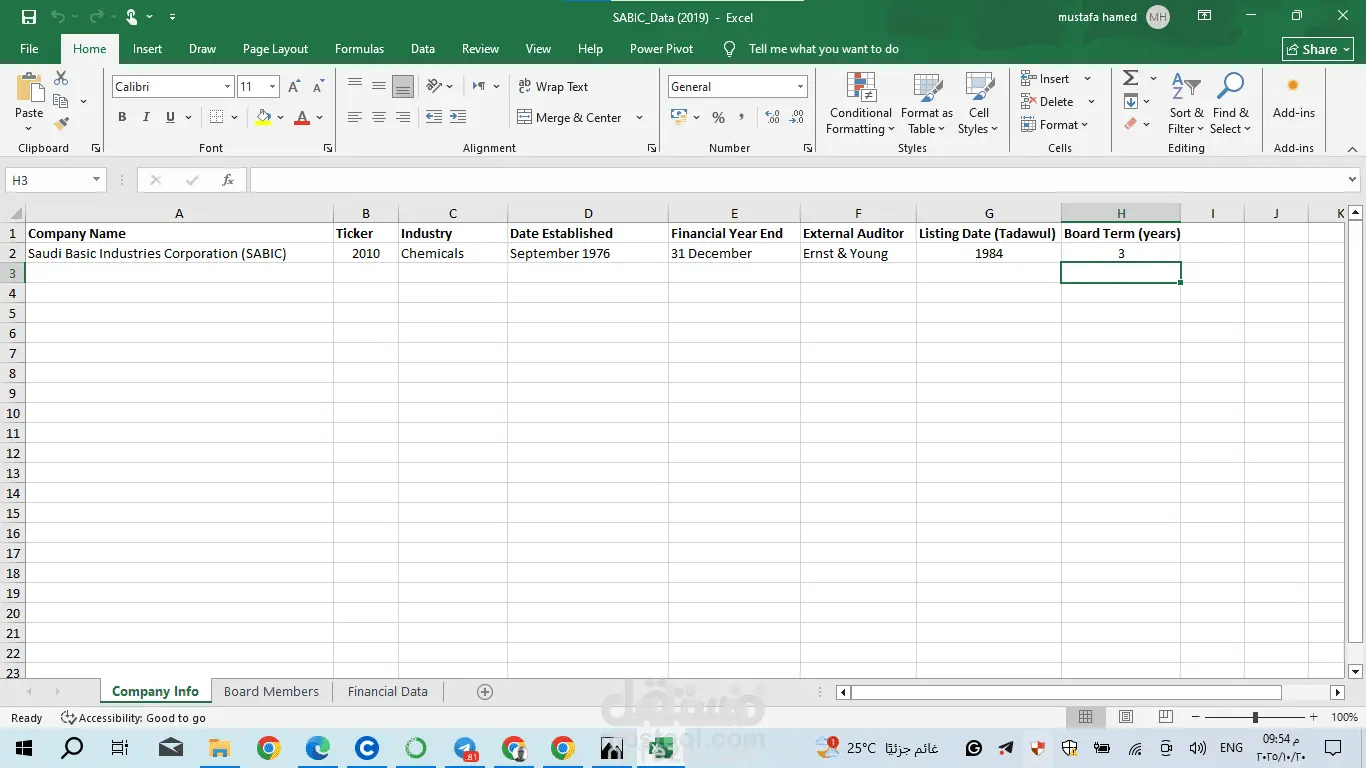
Task: Click the formula bar input
Action: pyautogui.click(x=797, y=180)
